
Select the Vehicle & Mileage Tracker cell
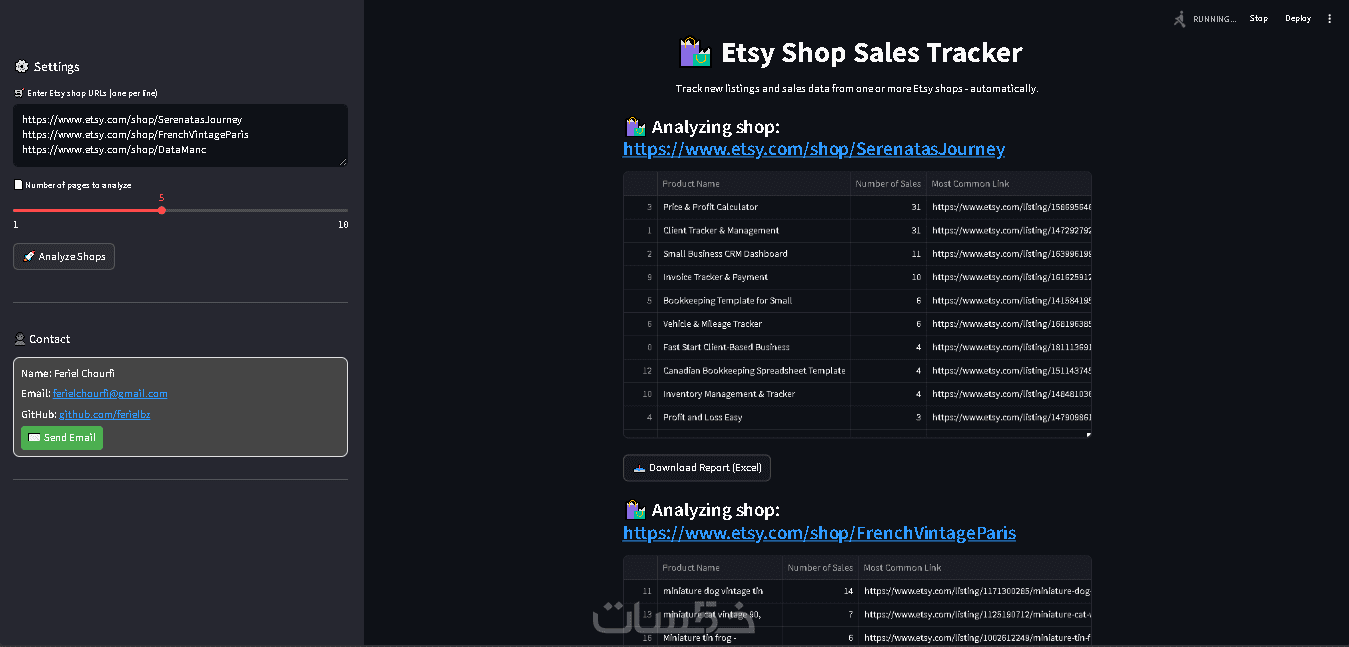point(754,324)
